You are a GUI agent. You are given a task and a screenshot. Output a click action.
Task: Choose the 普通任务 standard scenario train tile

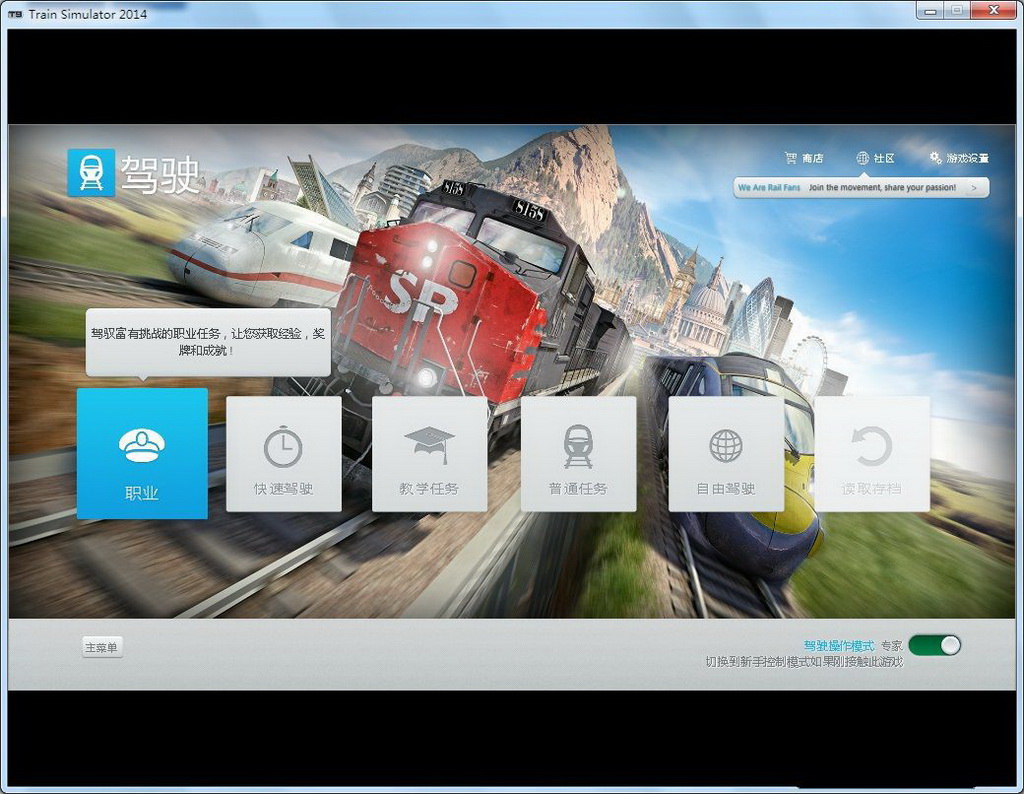[578, 454]
